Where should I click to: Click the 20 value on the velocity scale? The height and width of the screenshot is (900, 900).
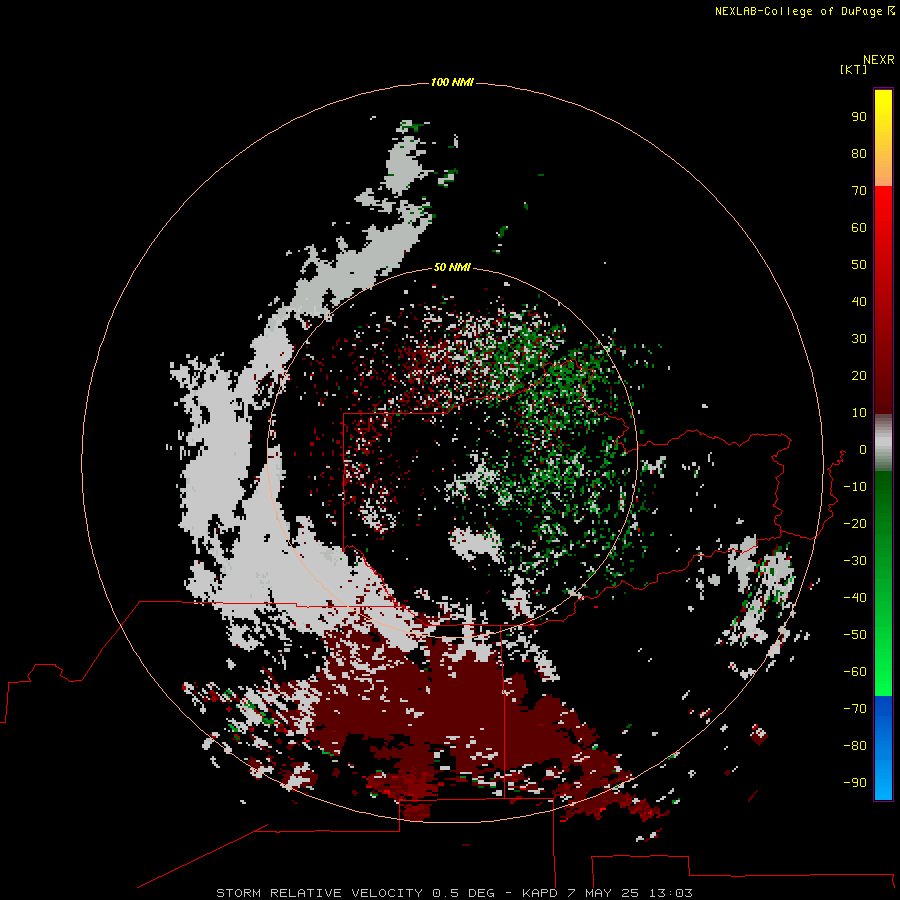coord(859,375)
